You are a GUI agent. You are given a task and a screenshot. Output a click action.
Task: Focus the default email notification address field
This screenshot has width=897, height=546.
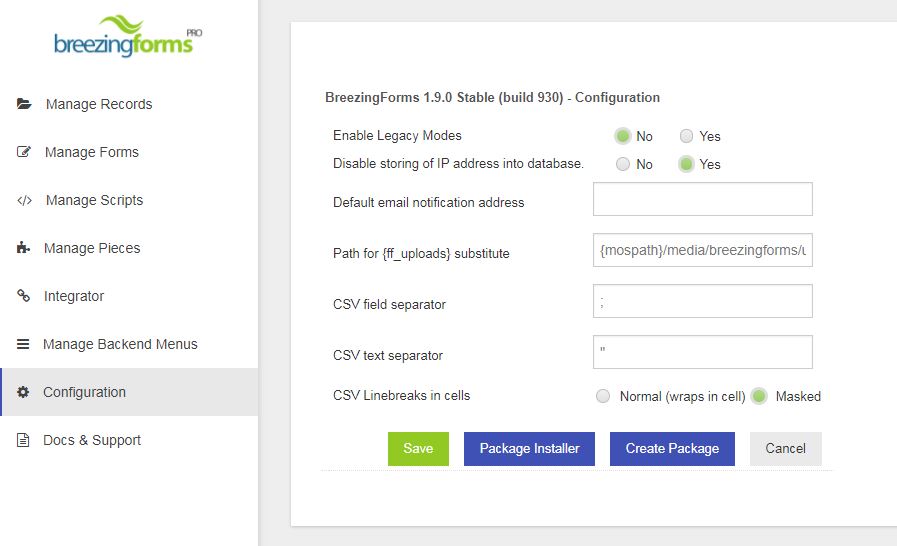point(702,199)
